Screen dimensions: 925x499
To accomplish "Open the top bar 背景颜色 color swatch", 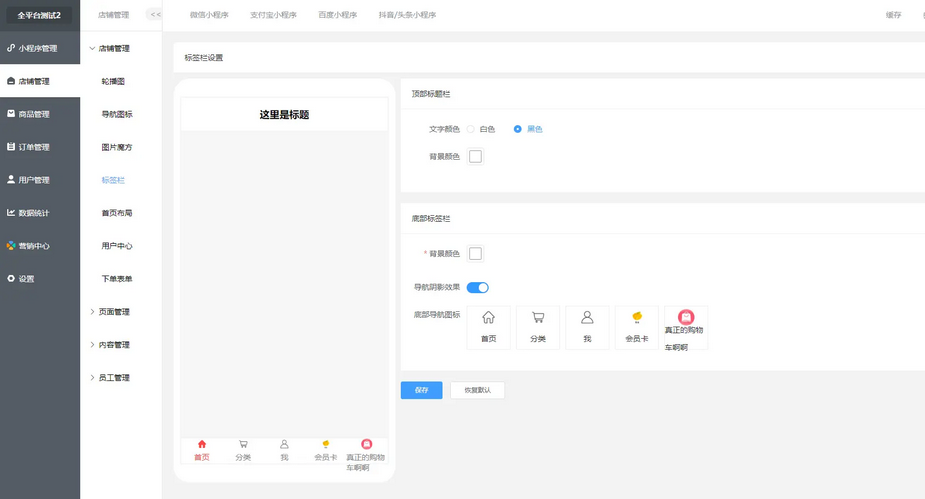I will tap(476, 157).
